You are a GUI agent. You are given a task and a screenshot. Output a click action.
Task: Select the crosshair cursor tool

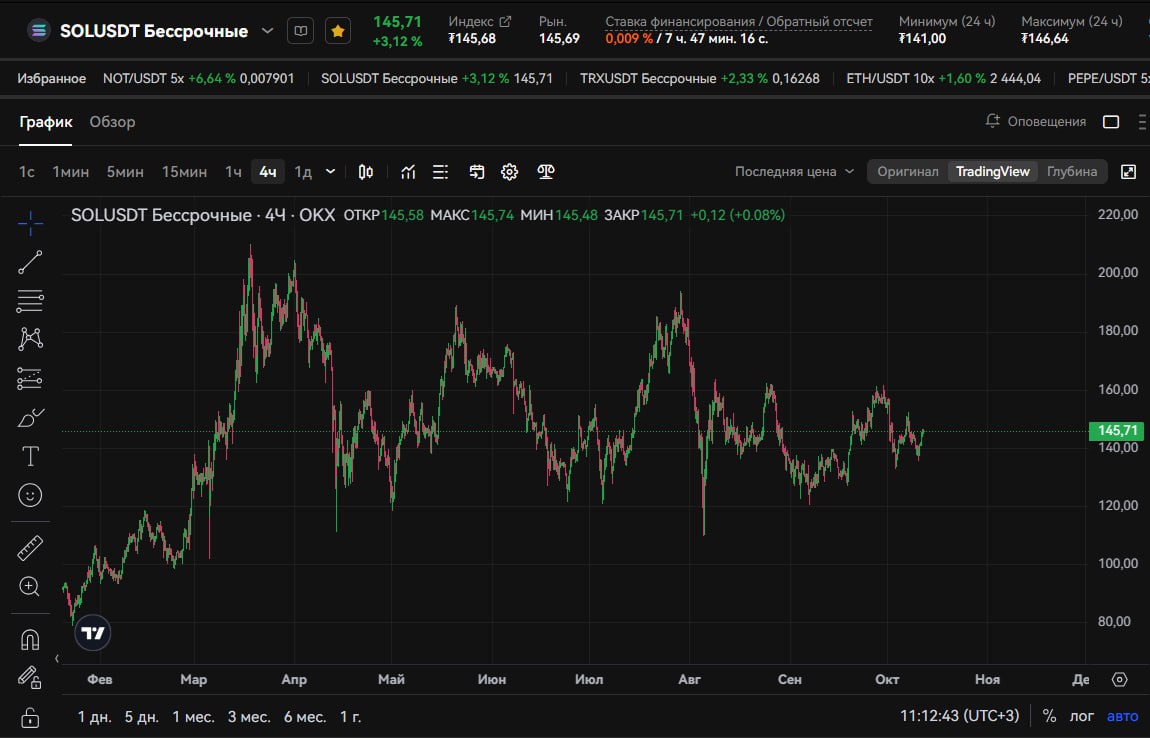coord(30,223)
